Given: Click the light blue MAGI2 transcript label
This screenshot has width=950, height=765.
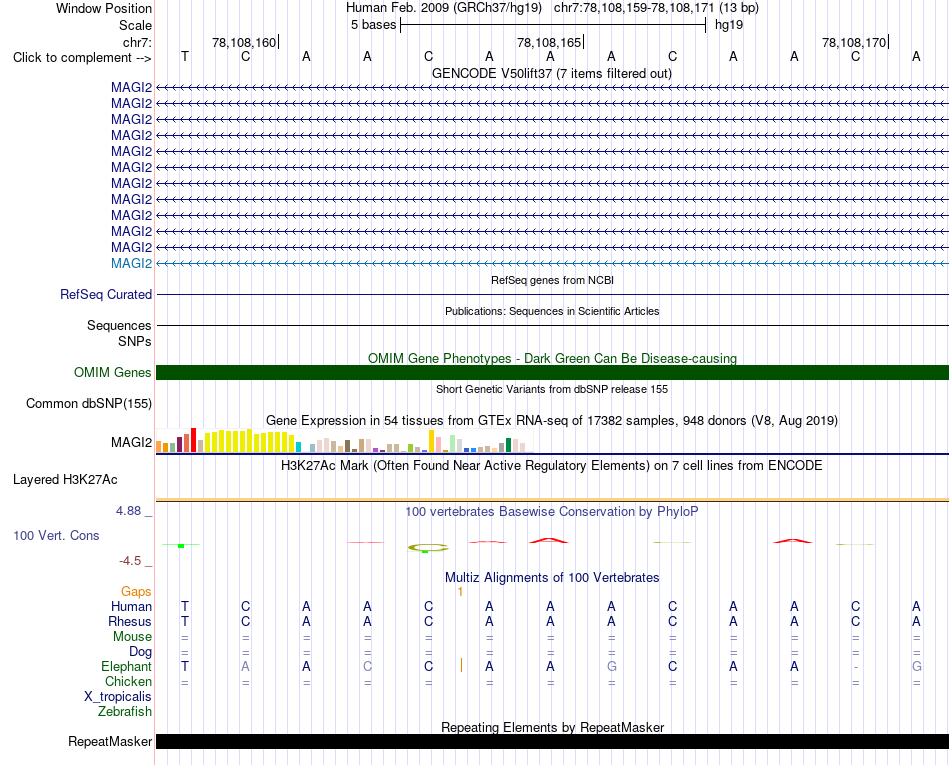Looking at the screenshot, I should point(131,263).
